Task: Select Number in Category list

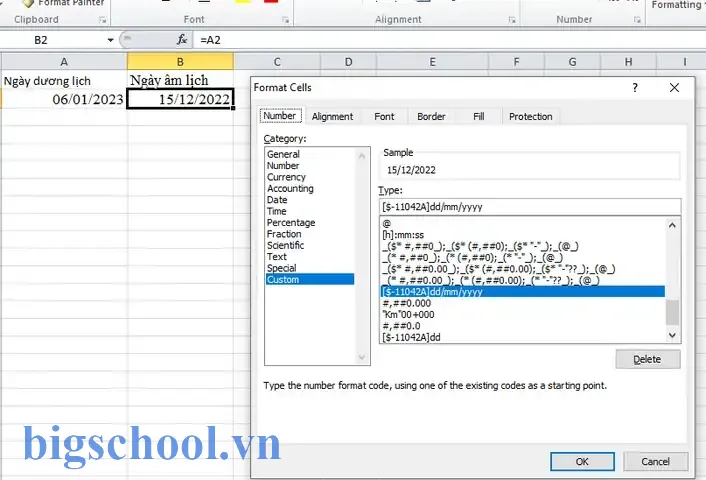Action: click(x=310, y=166)
